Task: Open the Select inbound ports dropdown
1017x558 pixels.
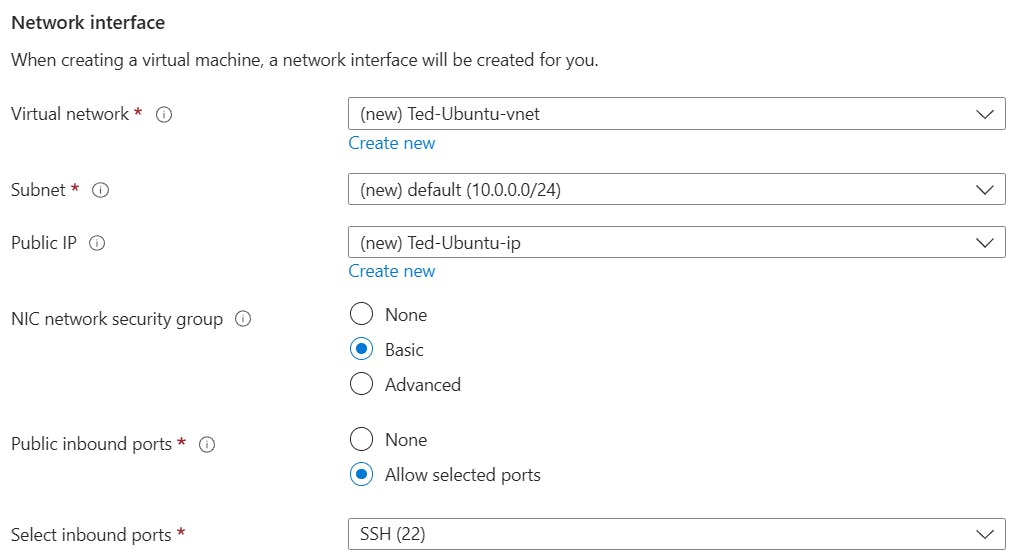Action: pyautogui.click(x=660, y=535)
